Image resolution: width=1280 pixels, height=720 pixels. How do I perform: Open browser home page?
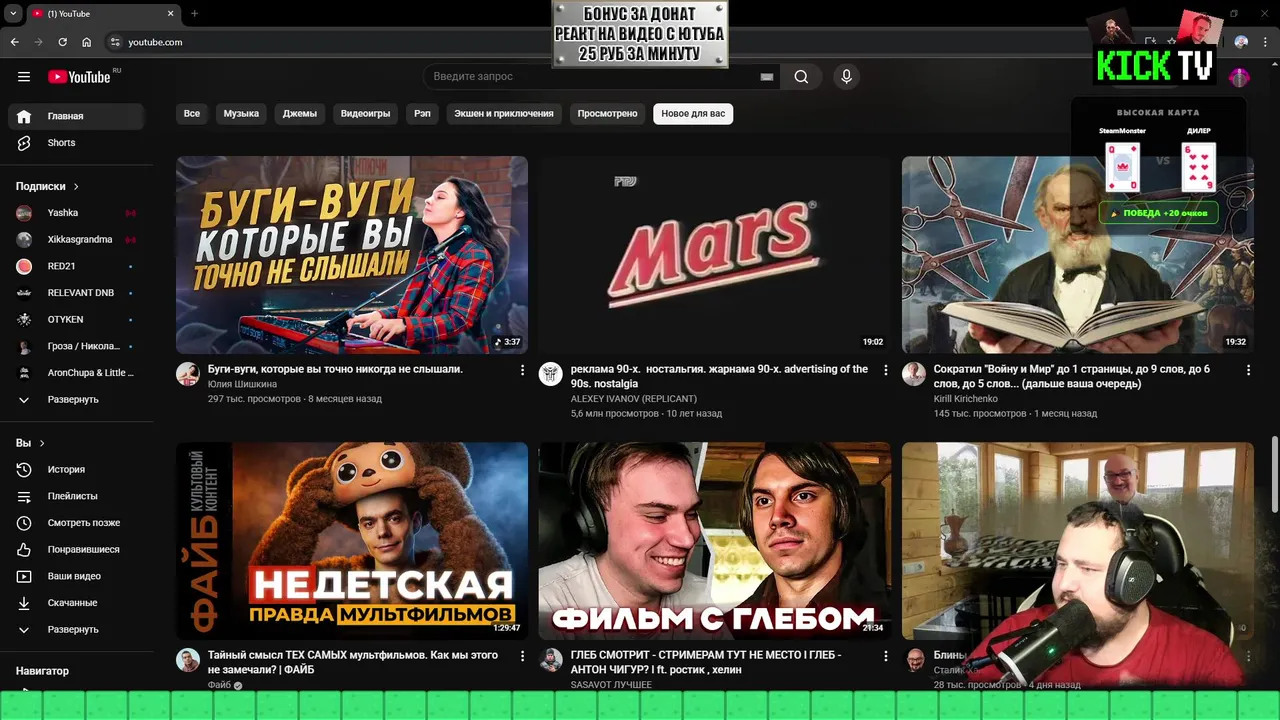[87, 42]
